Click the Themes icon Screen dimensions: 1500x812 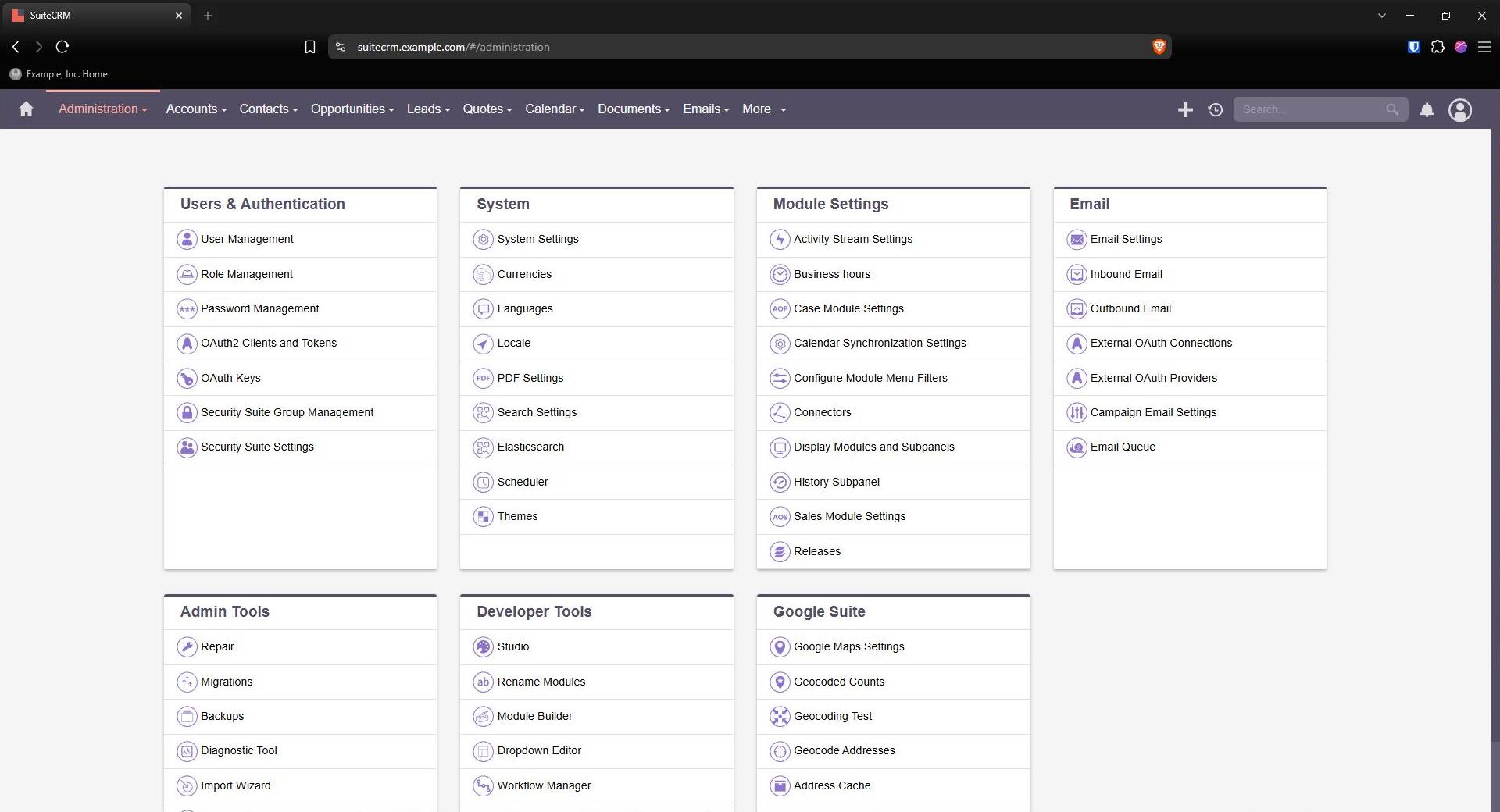click(x=483, y=517)
